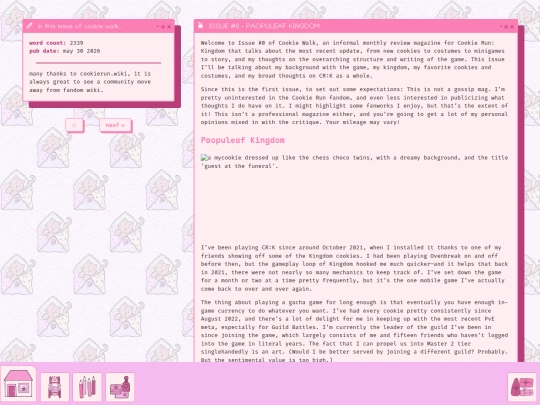Click the 'word count:' label

(48, 43)
